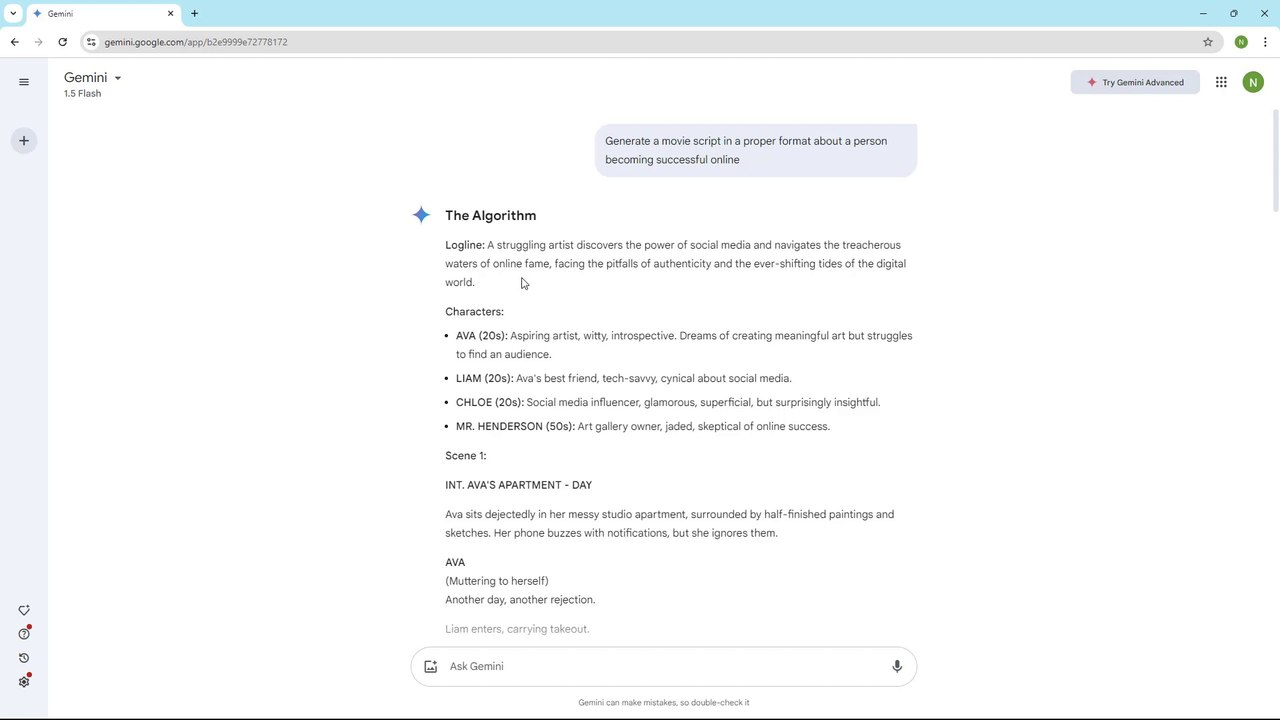View site information icon in address bar
The image size is (1280, 720).
[91, 42]
